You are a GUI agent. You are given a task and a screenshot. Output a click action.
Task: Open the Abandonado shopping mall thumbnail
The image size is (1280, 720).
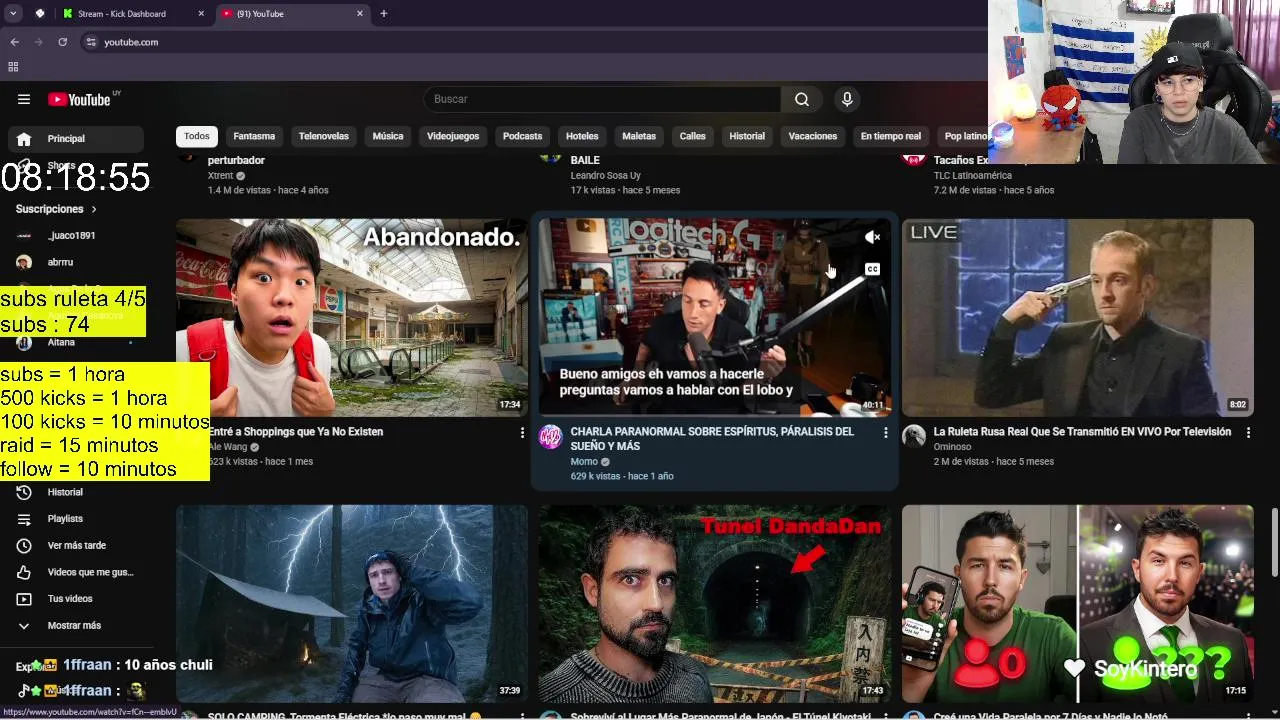click(352, 317)
